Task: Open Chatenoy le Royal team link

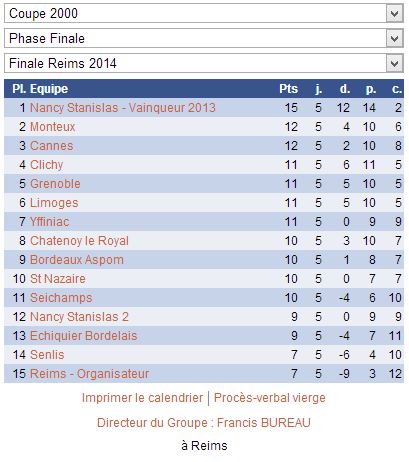Action: (79, 241)
